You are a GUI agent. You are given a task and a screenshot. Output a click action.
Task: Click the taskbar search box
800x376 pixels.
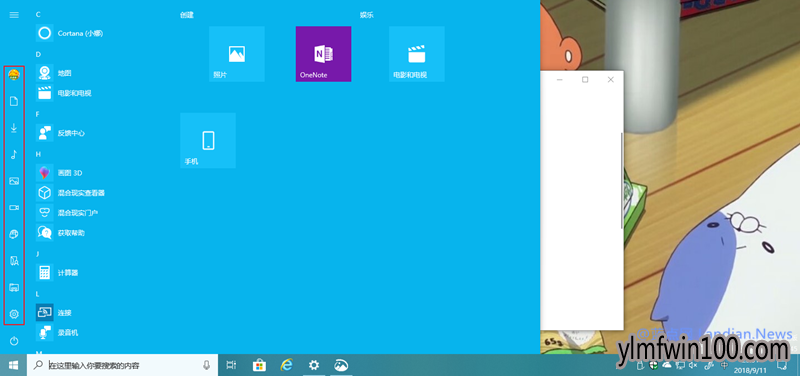(x=122, y=365)
